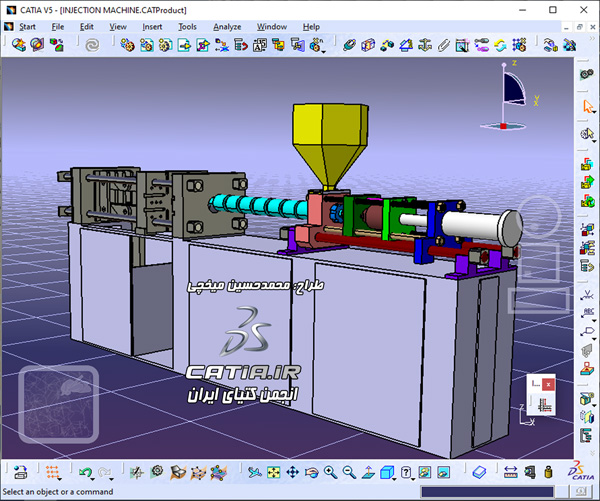Insert a new Component from the toolbar
Viewport: 600px width, 501px height.
127,45
